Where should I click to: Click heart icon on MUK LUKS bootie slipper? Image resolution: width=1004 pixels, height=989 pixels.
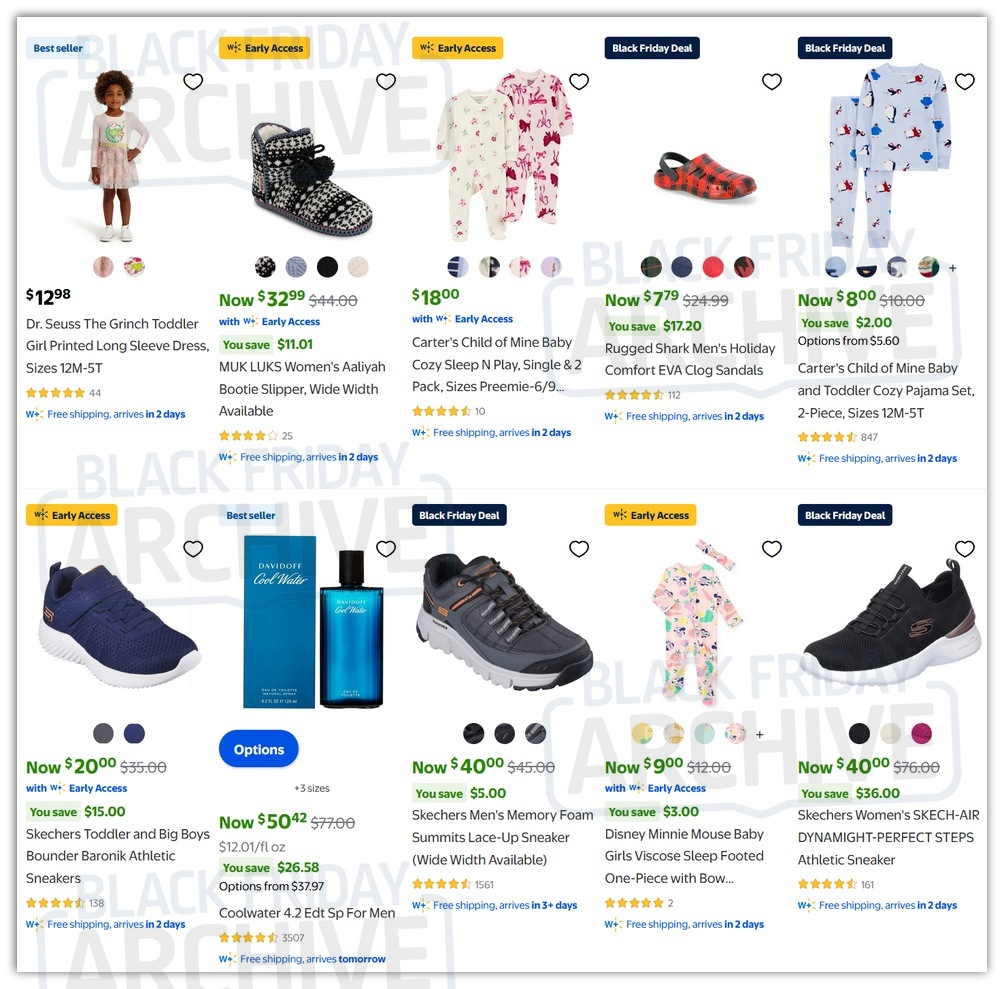point(385,81)
